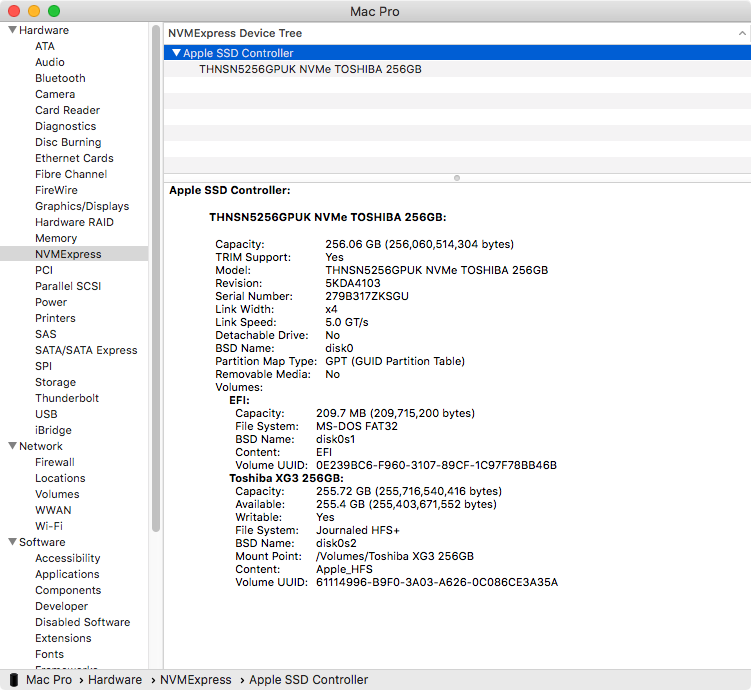Show Power information
Screen dimensions: 751x690
(x=51, y=302)
